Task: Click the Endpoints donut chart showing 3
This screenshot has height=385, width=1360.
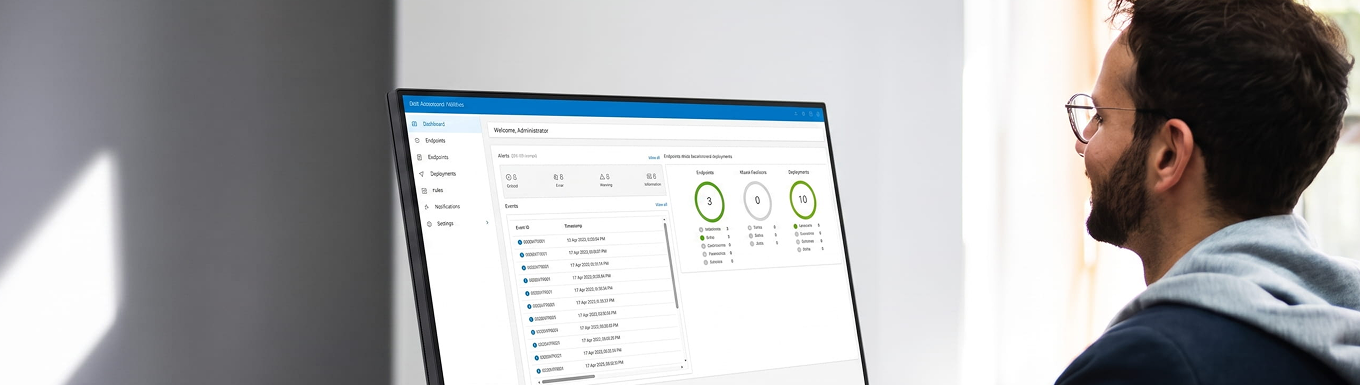Action: [x=709, y=201]
